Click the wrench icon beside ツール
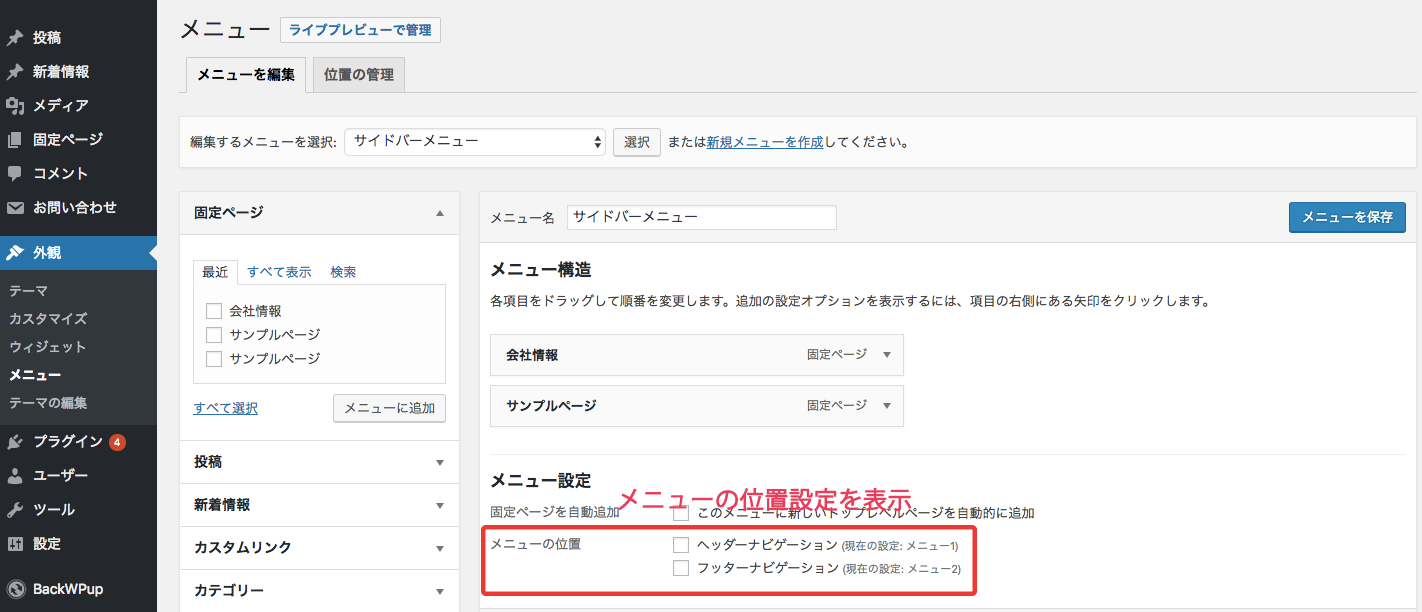 click(15, 510)
